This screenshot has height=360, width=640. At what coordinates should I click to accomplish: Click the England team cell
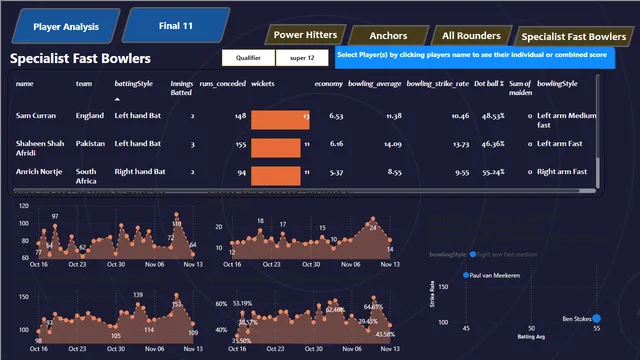coord(90,116)
